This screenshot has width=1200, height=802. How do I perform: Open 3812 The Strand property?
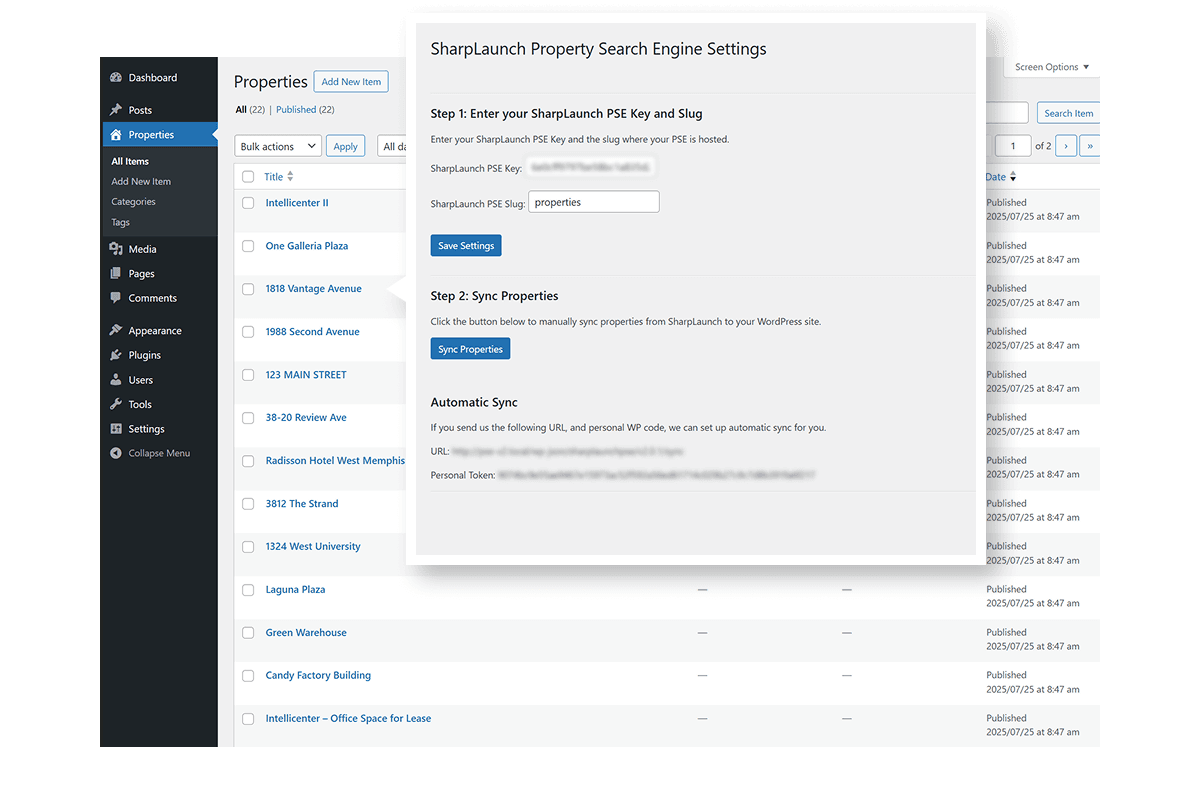coord(302,504)
